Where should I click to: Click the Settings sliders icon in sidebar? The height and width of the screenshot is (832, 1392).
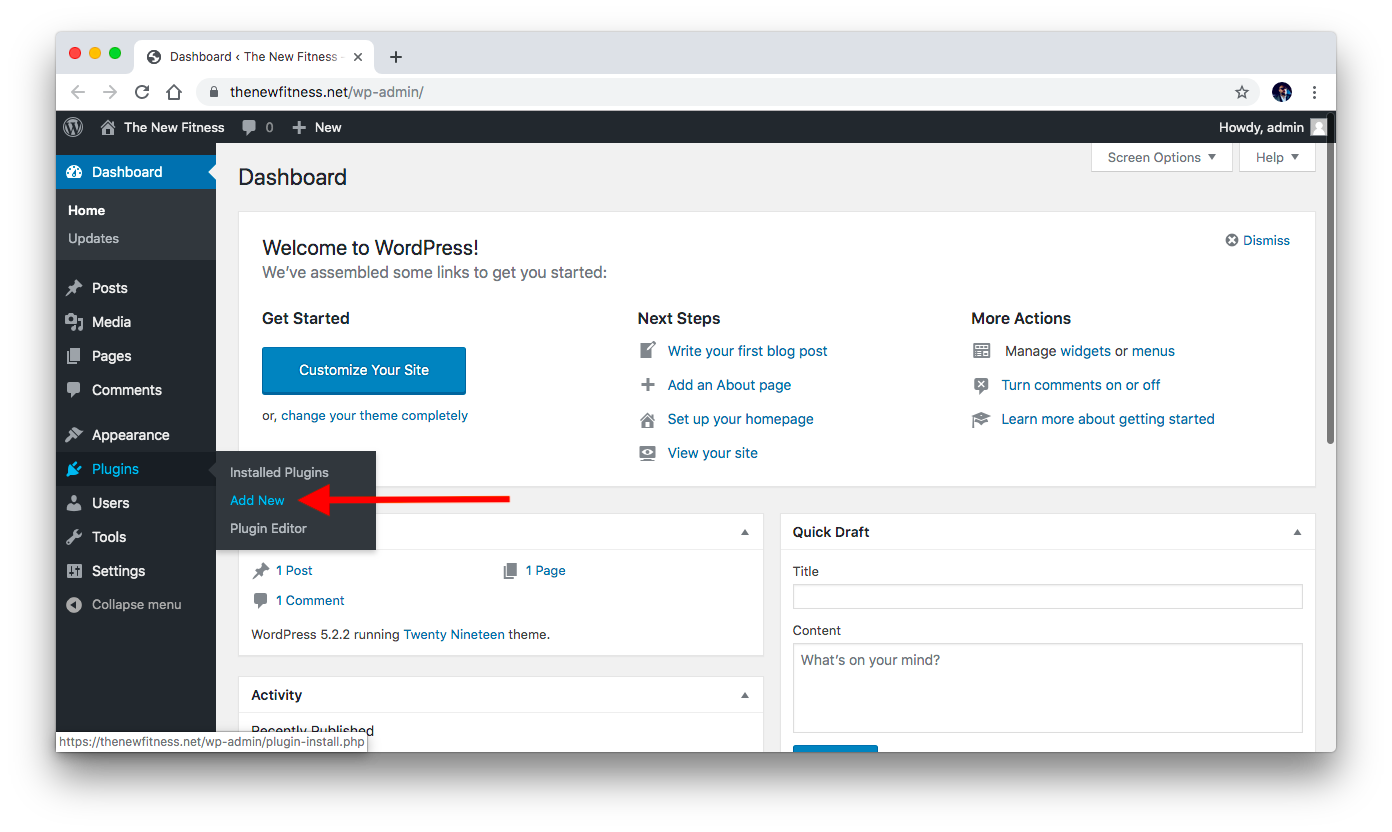(x=74, y=571)
